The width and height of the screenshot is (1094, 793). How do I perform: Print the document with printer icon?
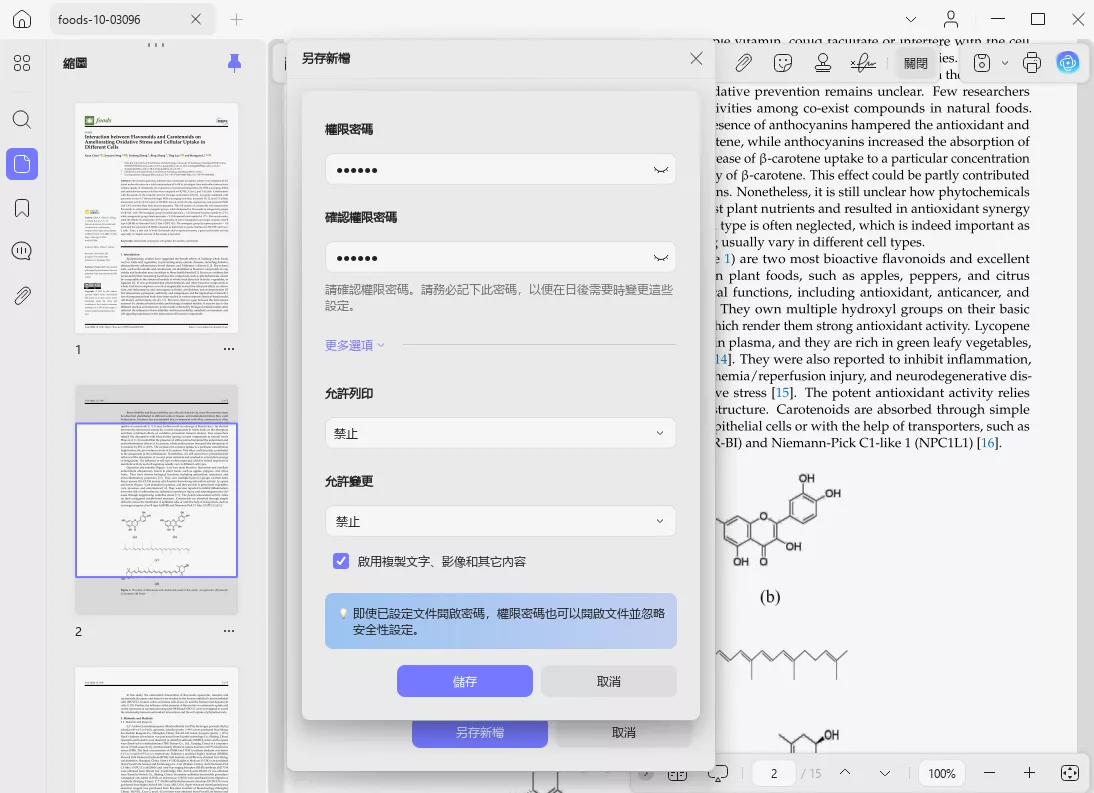[x=1032, y=63]
